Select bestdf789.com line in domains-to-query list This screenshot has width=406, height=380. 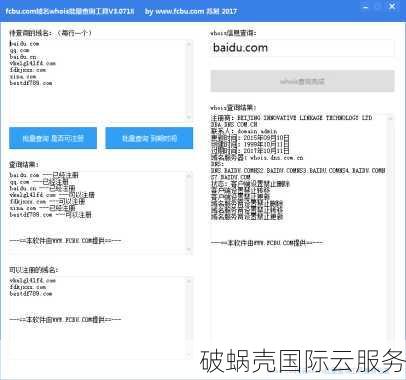tap(31, 83)
